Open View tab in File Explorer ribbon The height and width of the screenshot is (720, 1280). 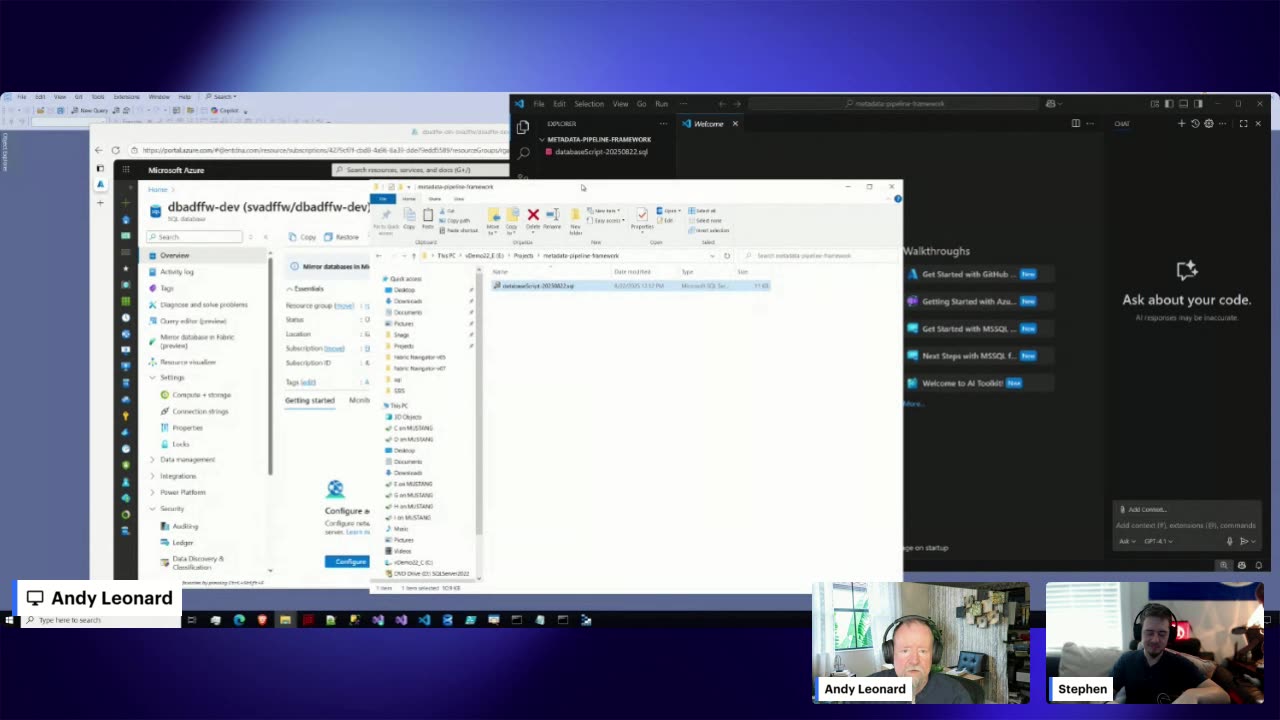pos(459,199)
